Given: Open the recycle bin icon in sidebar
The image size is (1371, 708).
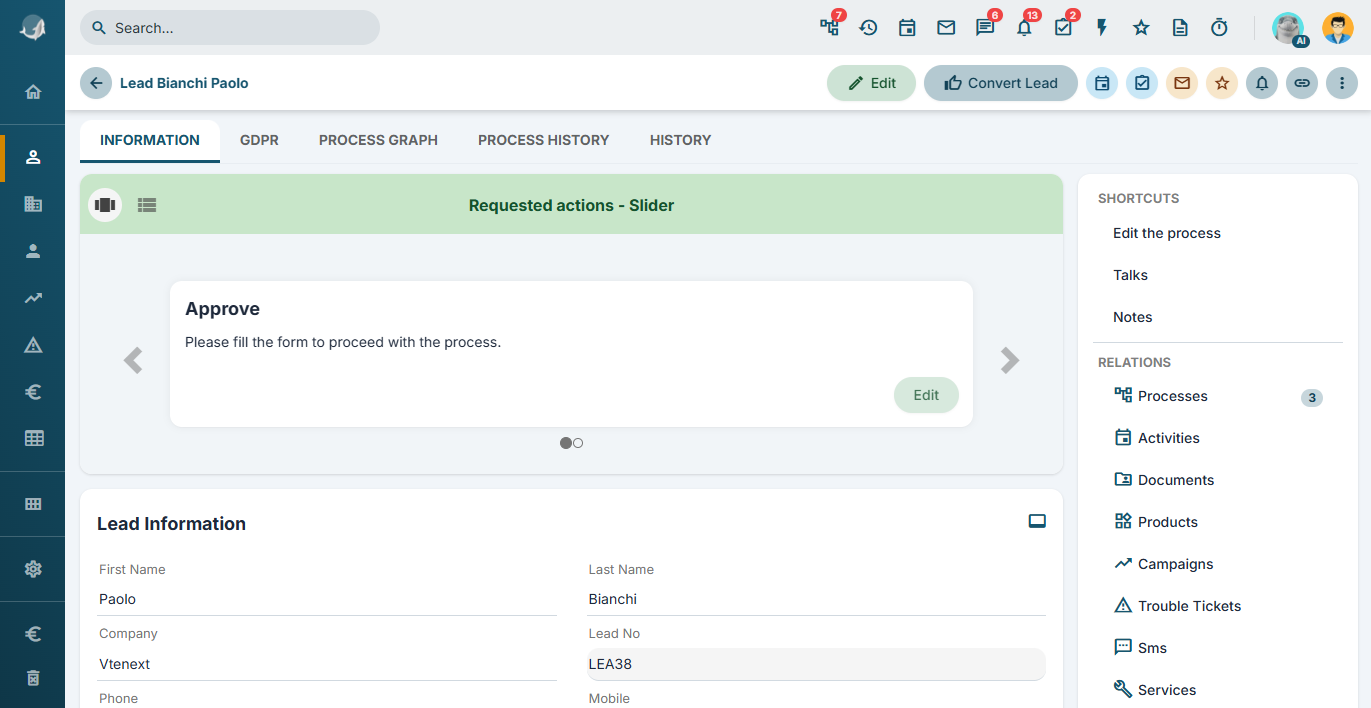Looking at the screenshot, I should [33, 678].
